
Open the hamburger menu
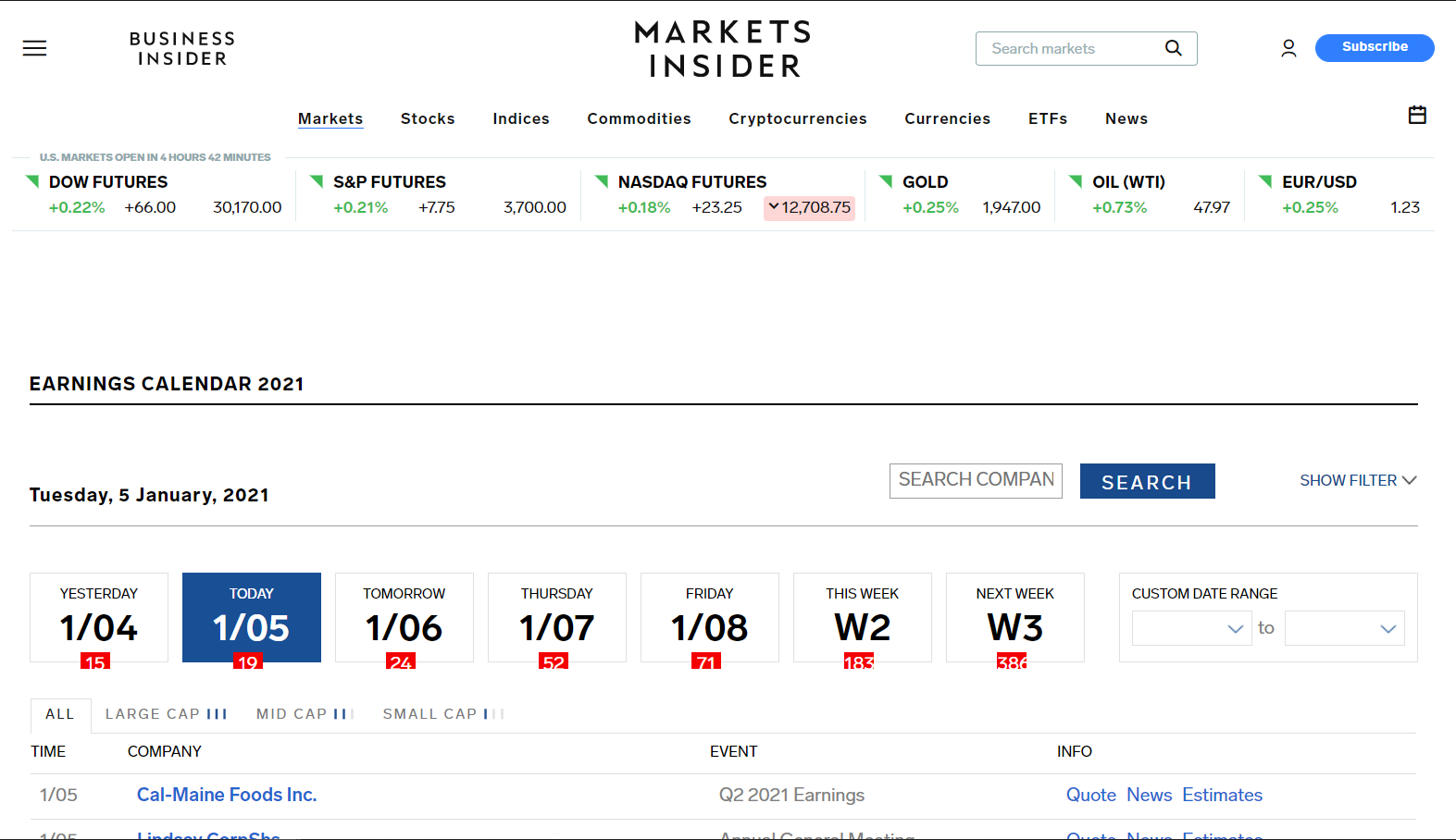(34, 48)
